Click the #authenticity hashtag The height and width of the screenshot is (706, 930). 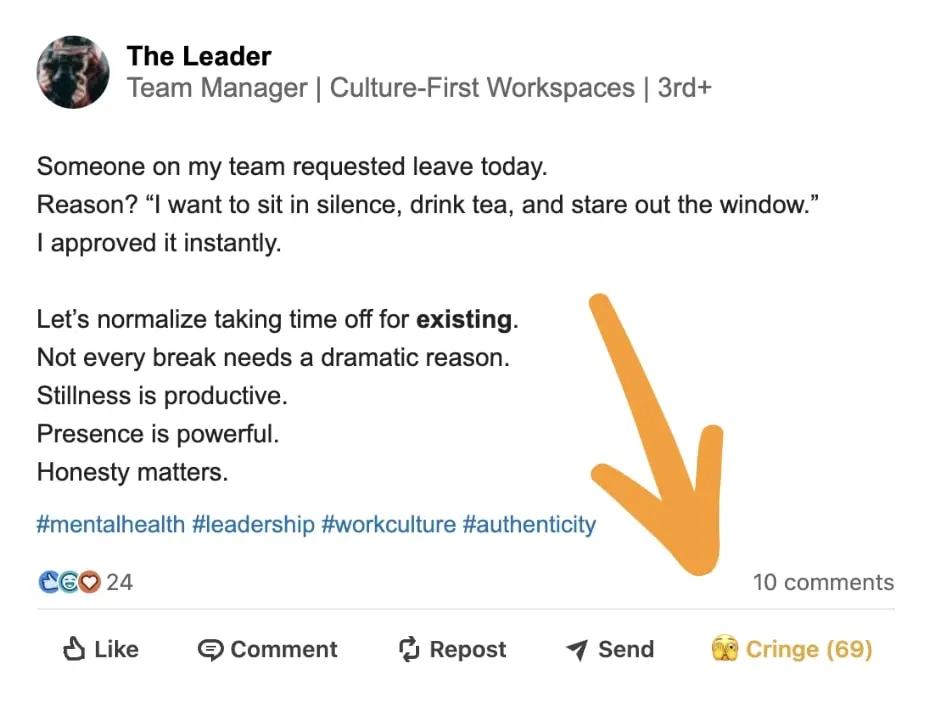tap(529, 524)
